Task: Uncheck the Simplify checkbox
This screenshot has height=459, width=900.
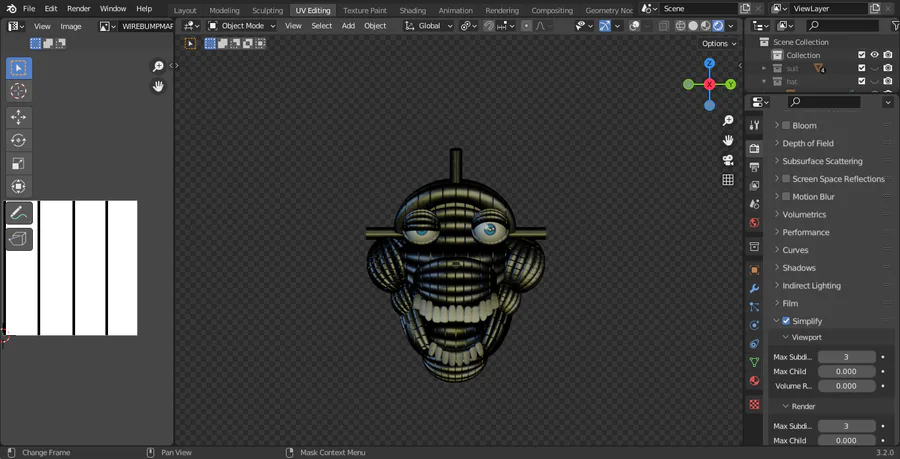Action: (x=786, y=321)
